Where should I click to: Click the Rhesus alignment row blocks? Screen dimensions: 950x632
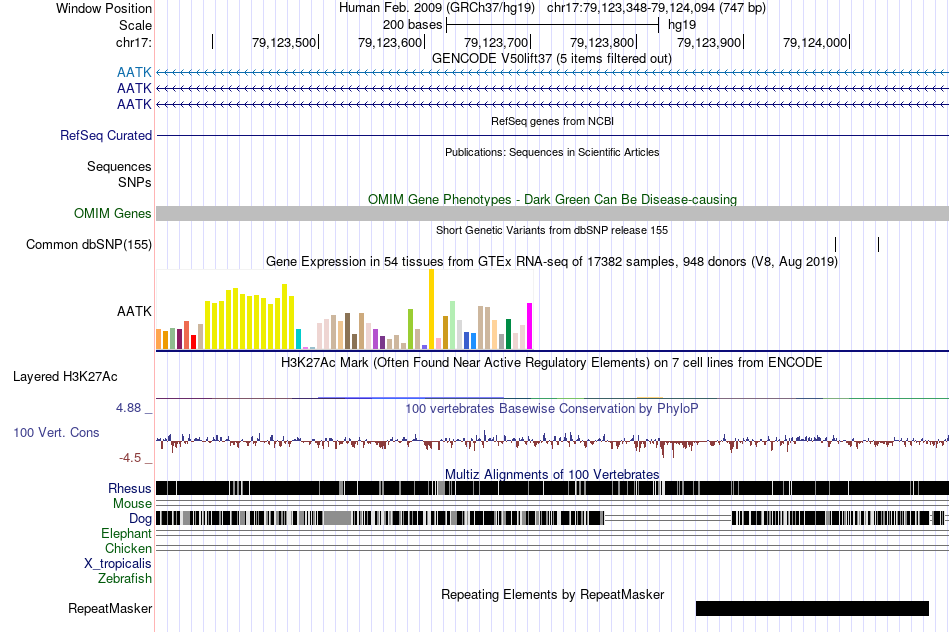[552, 488]
